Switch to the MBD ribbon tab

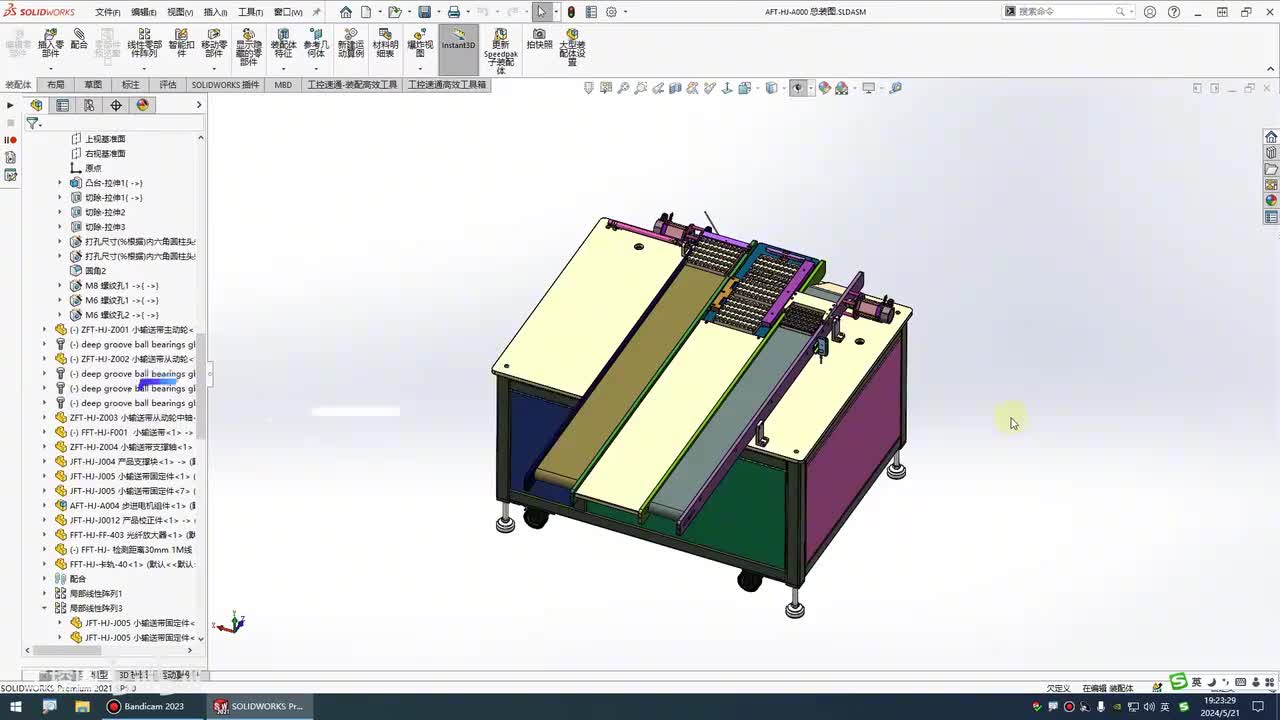click(x=283, y=85)
